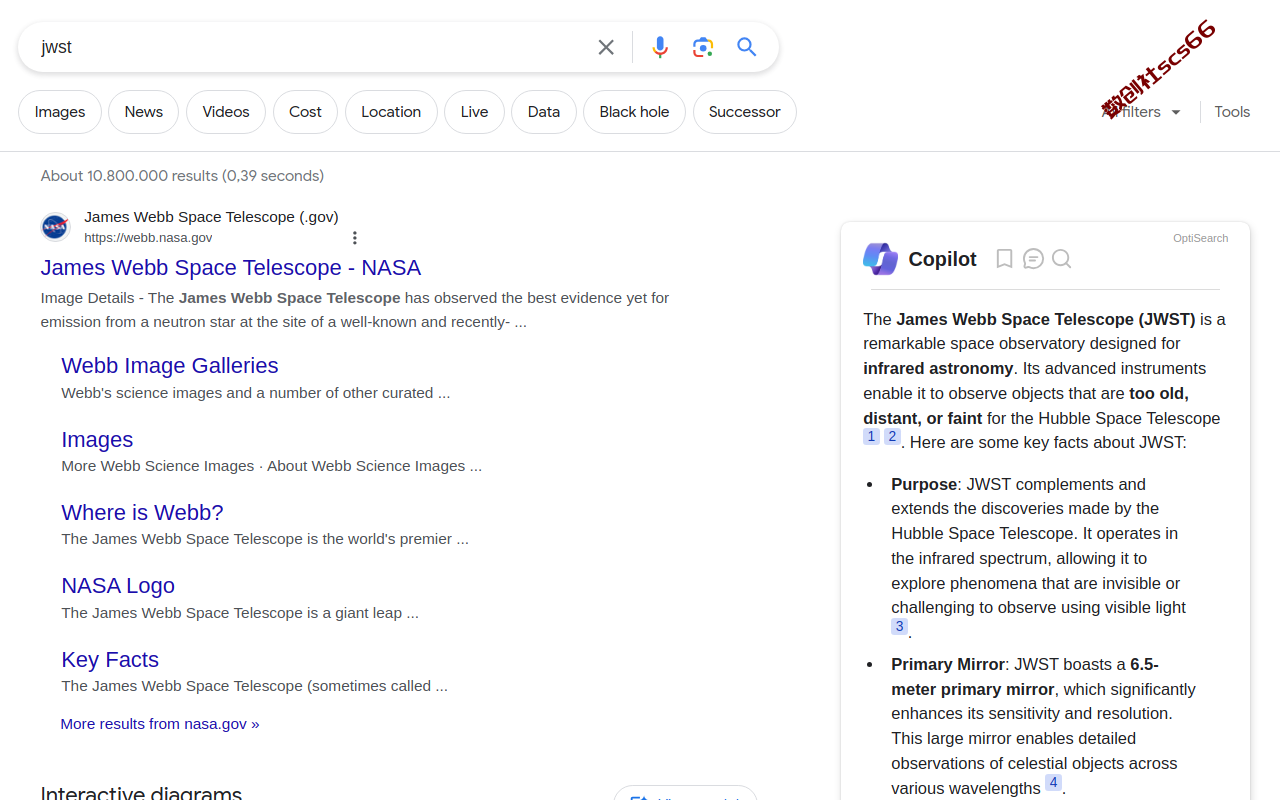Open the Webb Image Galleries sitelink
The width and height of the screenshot is (1280, 800).
[x=170, y=366]
